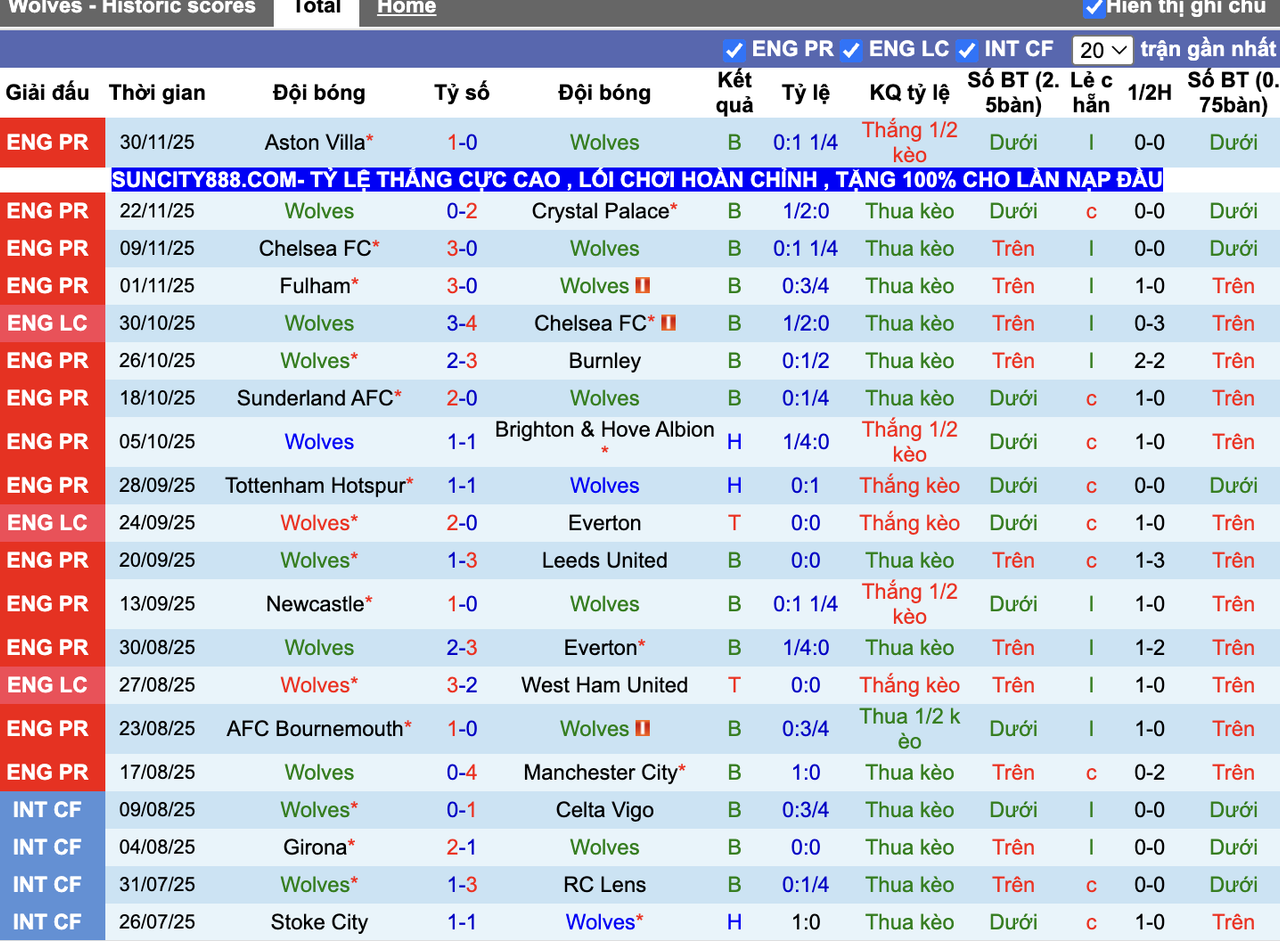Click the 1/2H column header
The width and height of the screenshot is (1280, 941).
[x=1149, y=93]
